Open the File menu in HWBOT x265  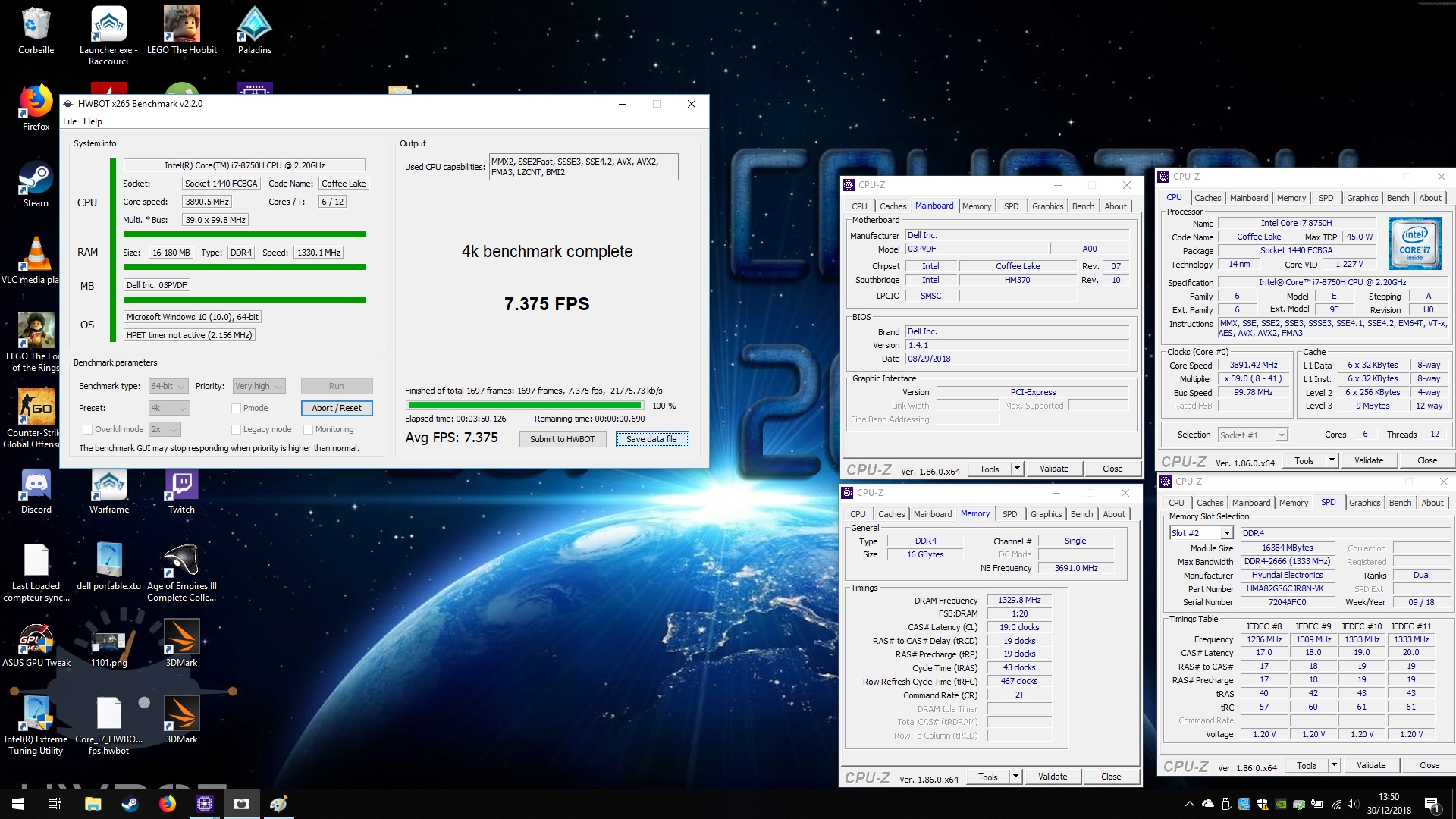click(70, 121)
